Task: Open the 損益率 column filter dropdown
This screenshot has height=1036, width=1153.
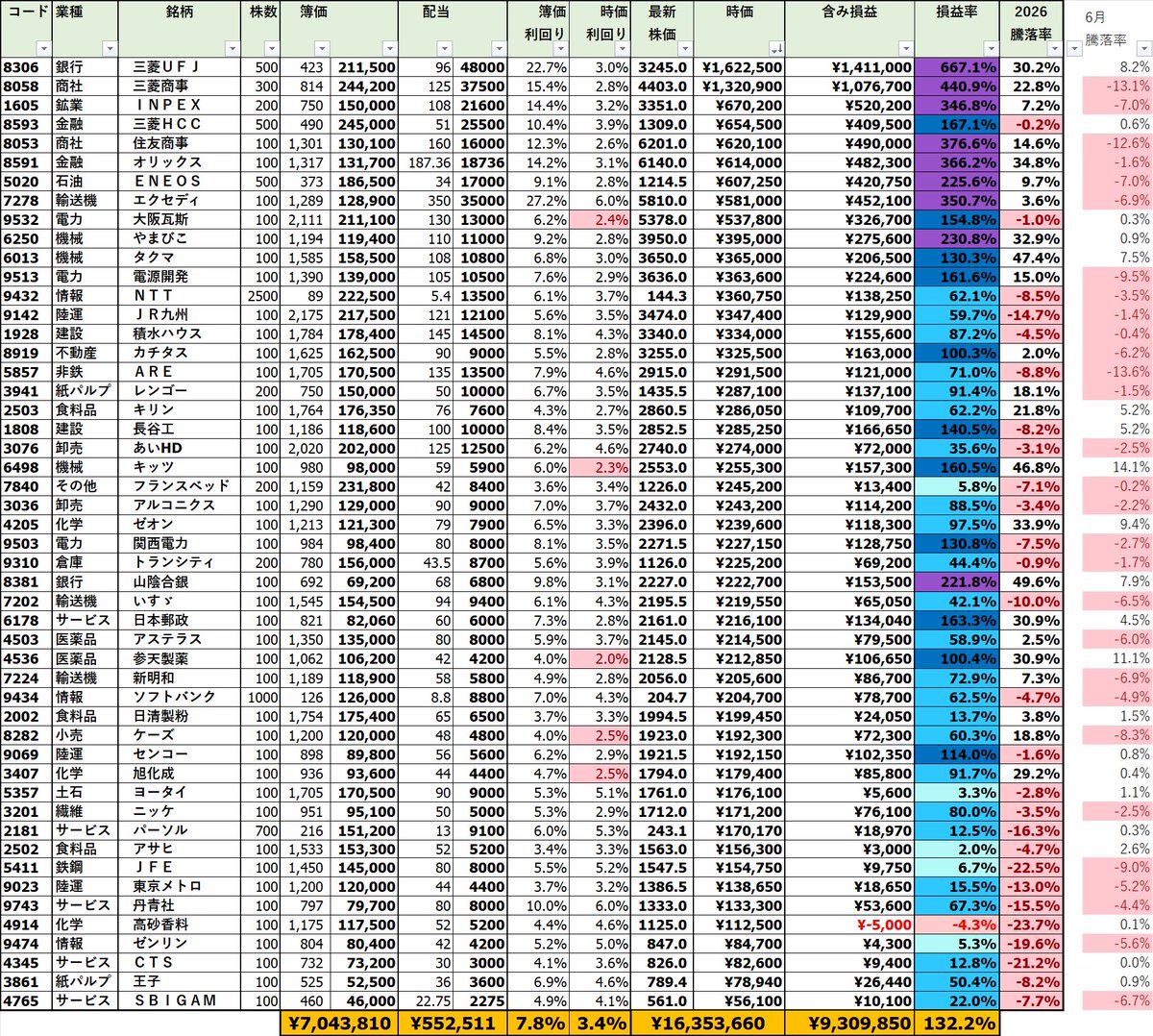Action: (991, 48)
